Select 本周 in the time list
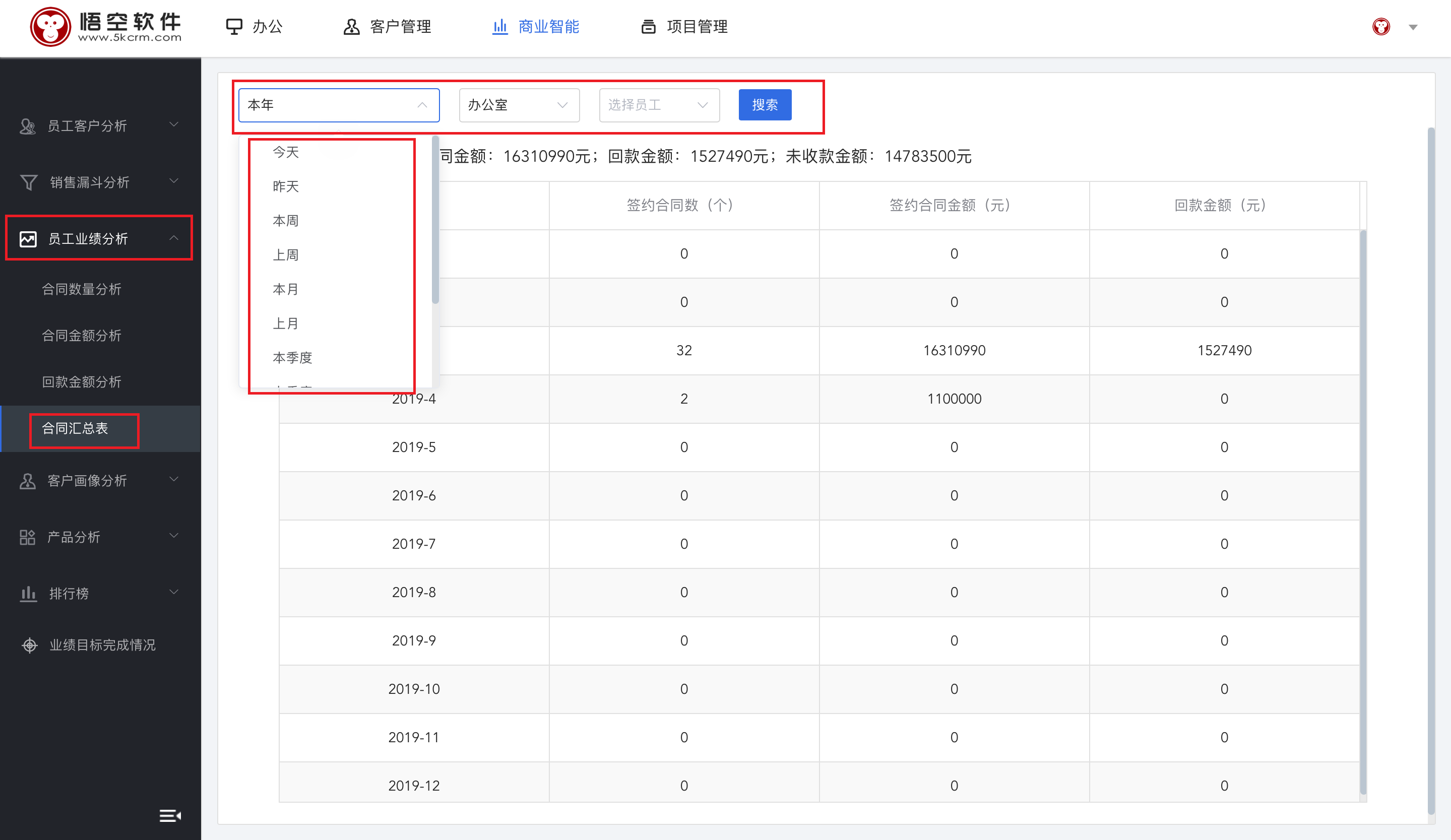Screen dimensions: 1451x840 point(335,221)
